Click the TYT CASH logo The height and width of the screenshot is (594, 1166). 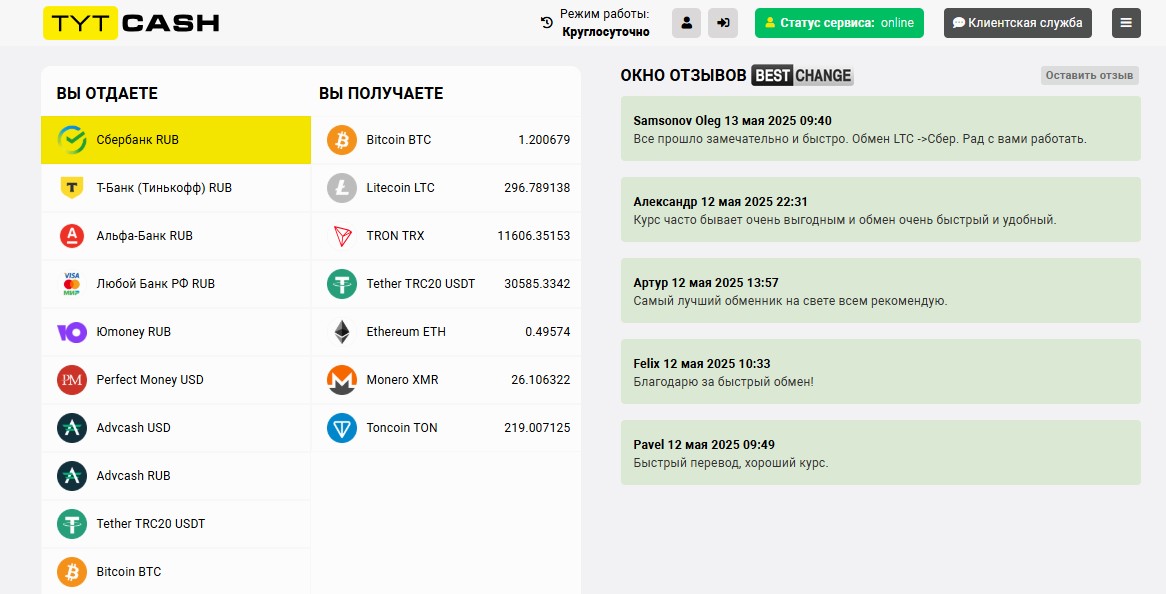(132, 23)
